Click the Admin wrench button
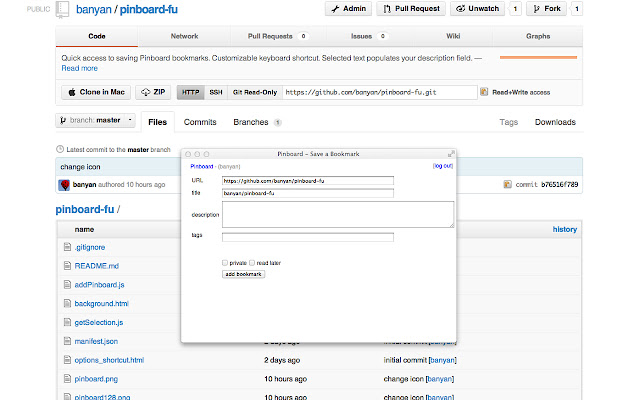 [x=348, y=9]
